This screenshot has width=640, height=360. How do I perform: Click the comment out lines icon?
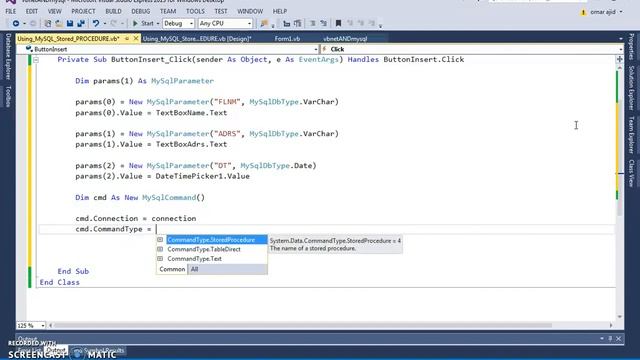(x=313, y=24)
